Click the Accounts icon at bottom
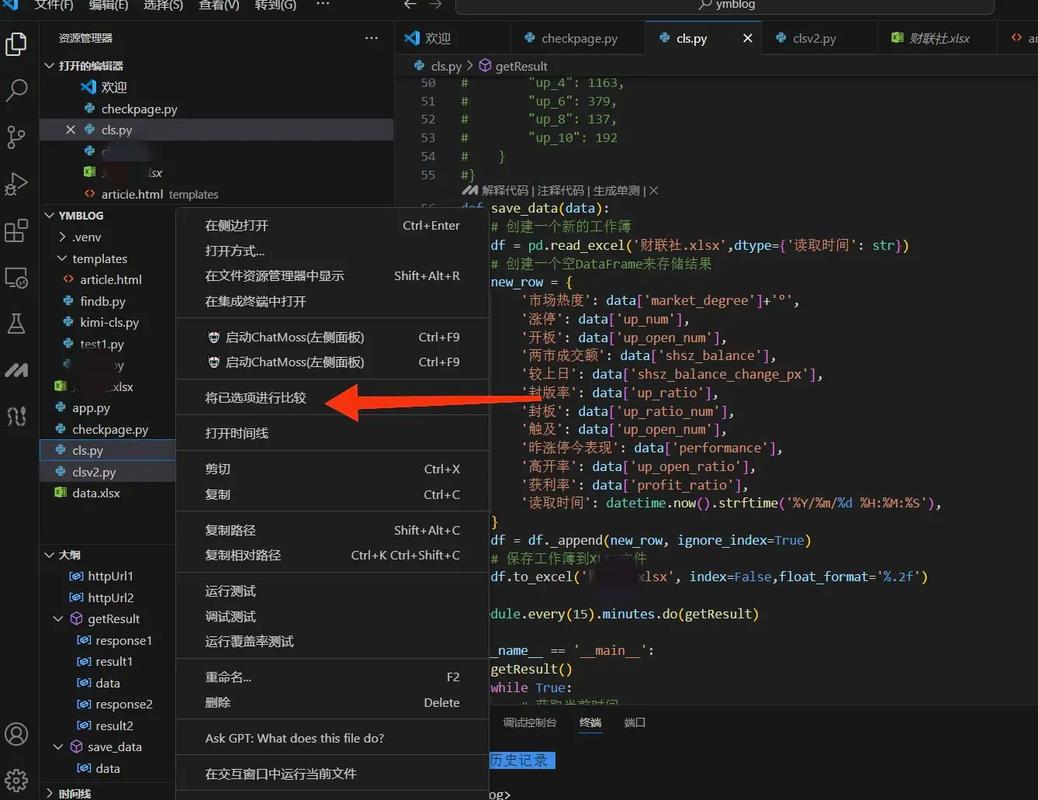 [16, 733]
